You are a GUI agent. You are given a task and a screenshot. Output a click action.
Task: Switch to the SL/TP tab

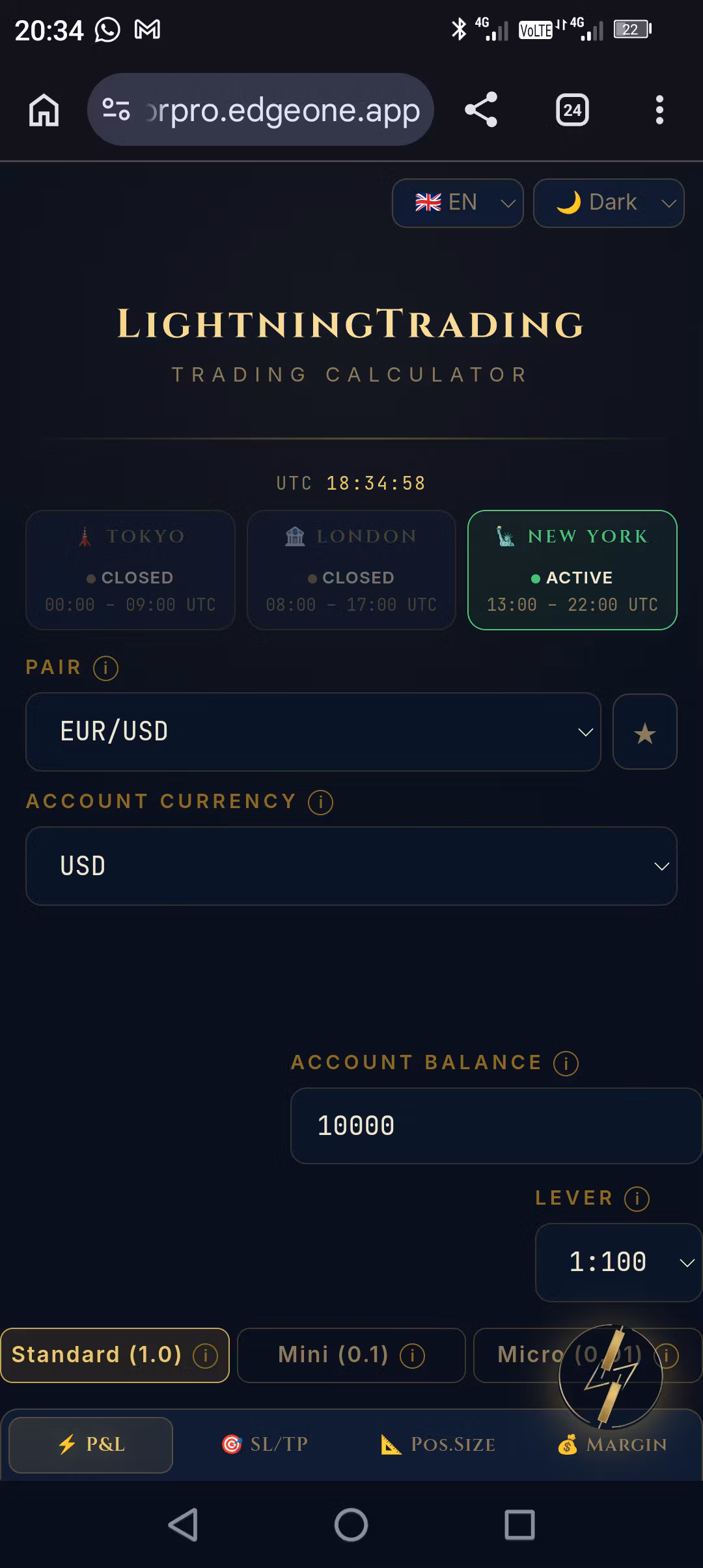pyautogui.click(x=265, y=1444)
